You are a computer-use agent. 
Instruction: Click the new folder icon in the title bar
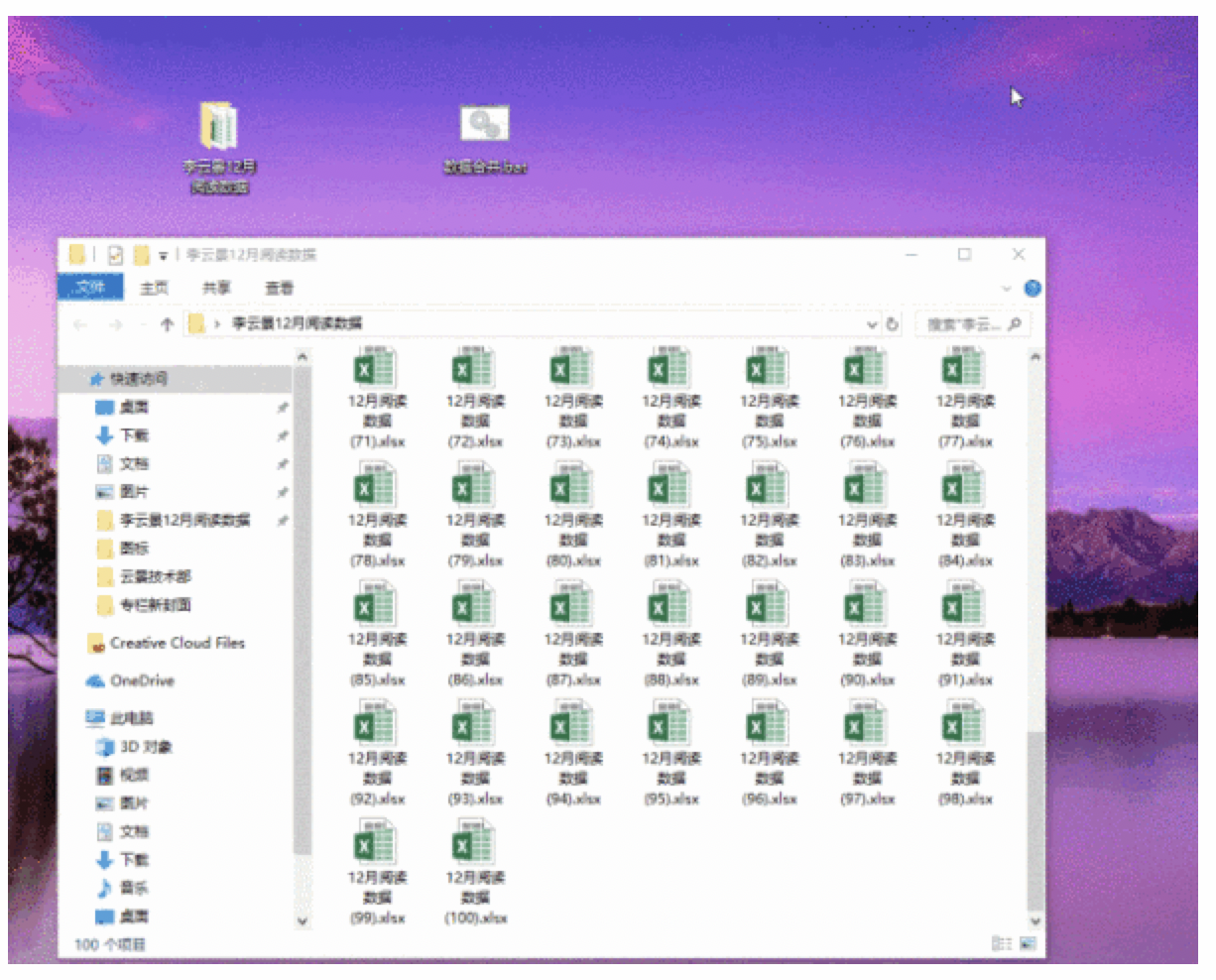pos(141,255)
